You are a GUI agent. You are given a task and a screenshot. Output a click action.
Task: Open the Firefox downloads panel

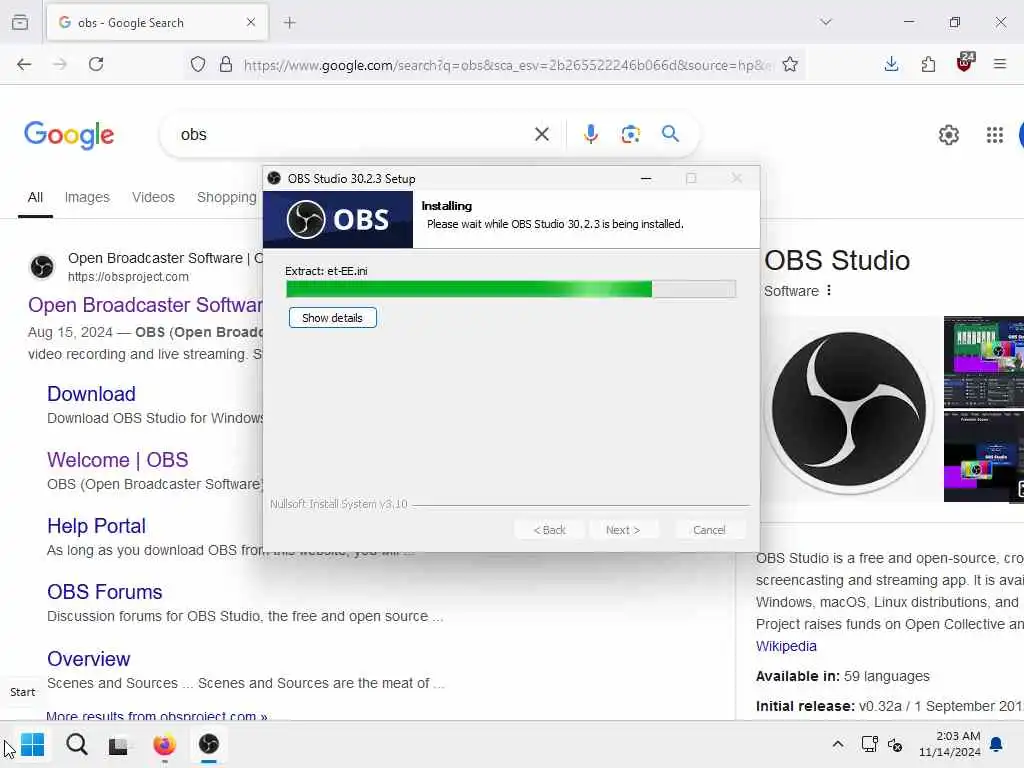[891, 64]
